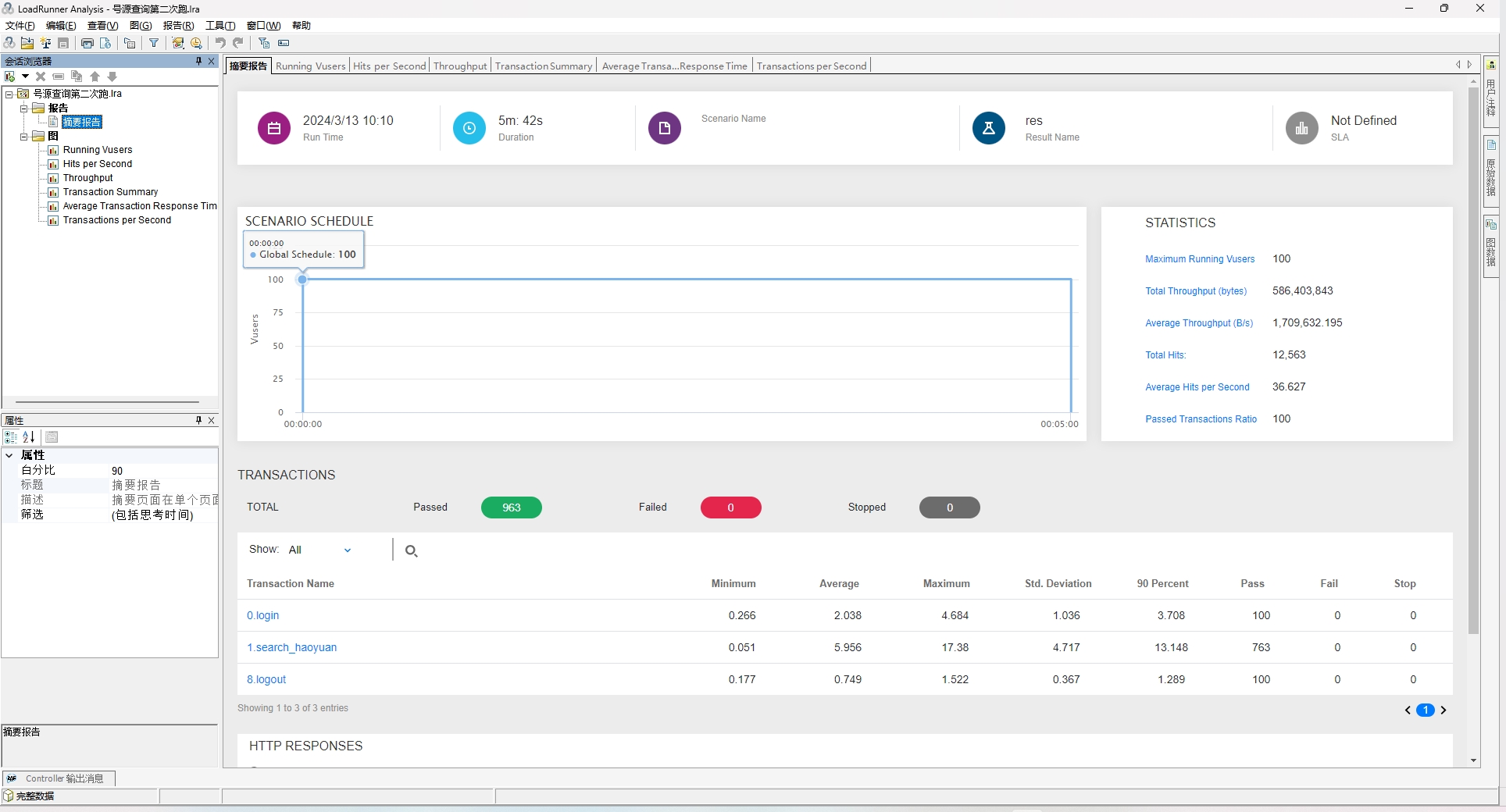Toggle pin on the properties panel
The width and height of the screenshot is (1506, 812).
198,420
